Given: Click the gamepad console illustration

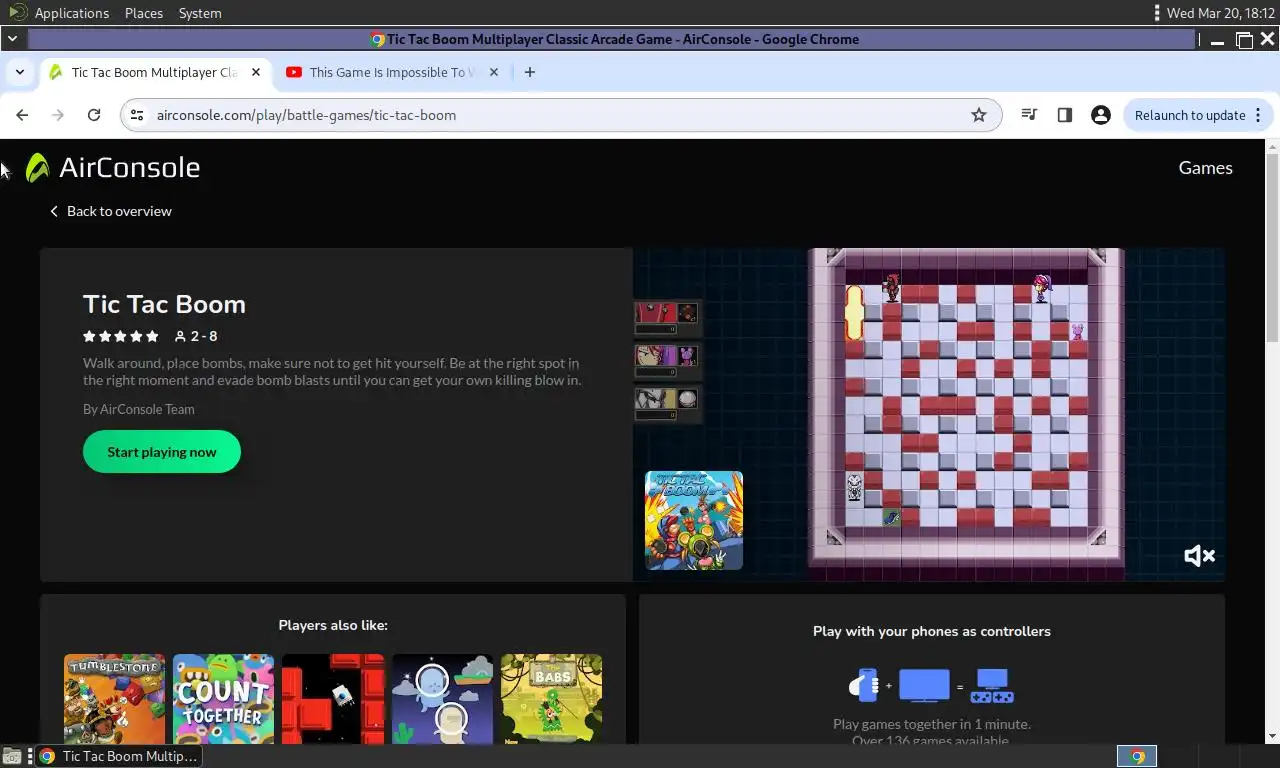Looking at the screenshot, I should click(994, 685).
